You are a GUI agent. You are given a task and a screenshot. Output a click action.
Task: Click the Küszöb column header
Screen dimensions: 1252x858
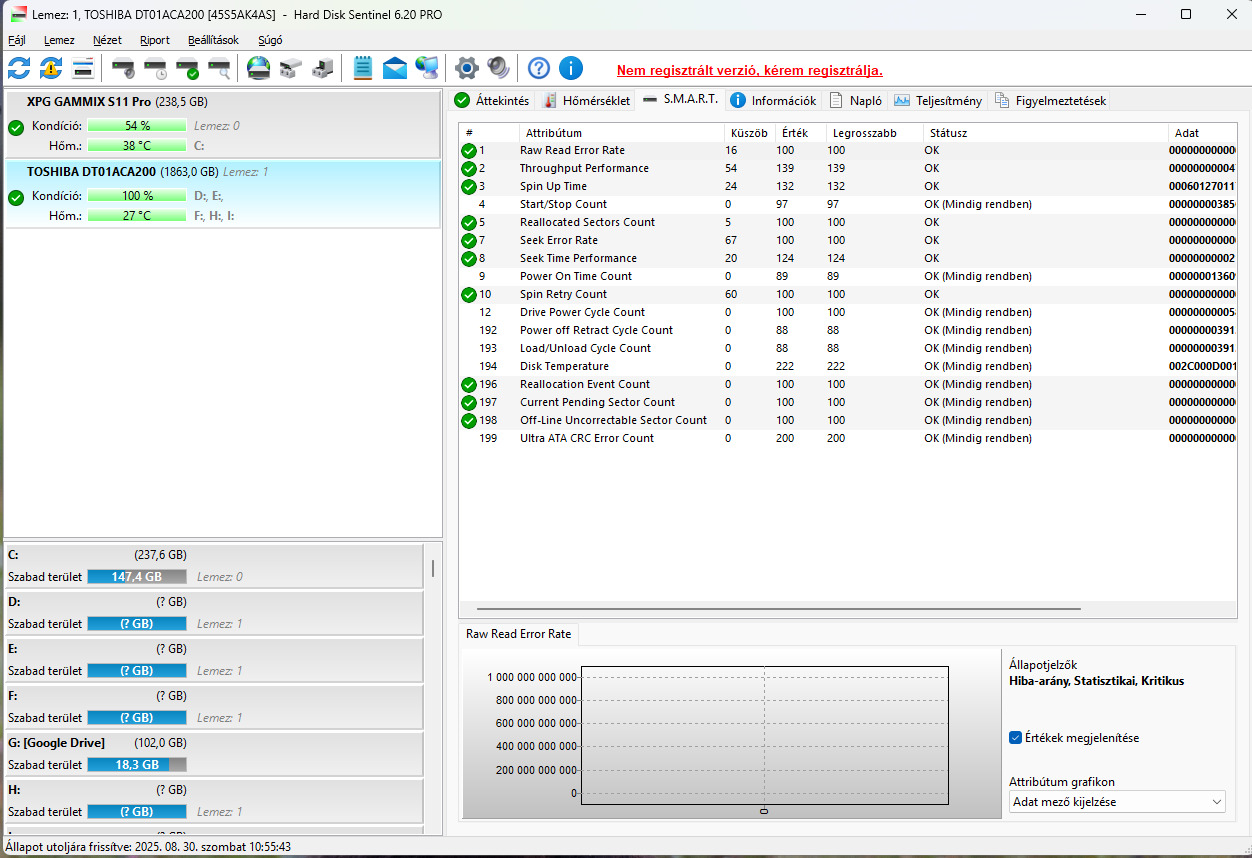click(749, 132)
